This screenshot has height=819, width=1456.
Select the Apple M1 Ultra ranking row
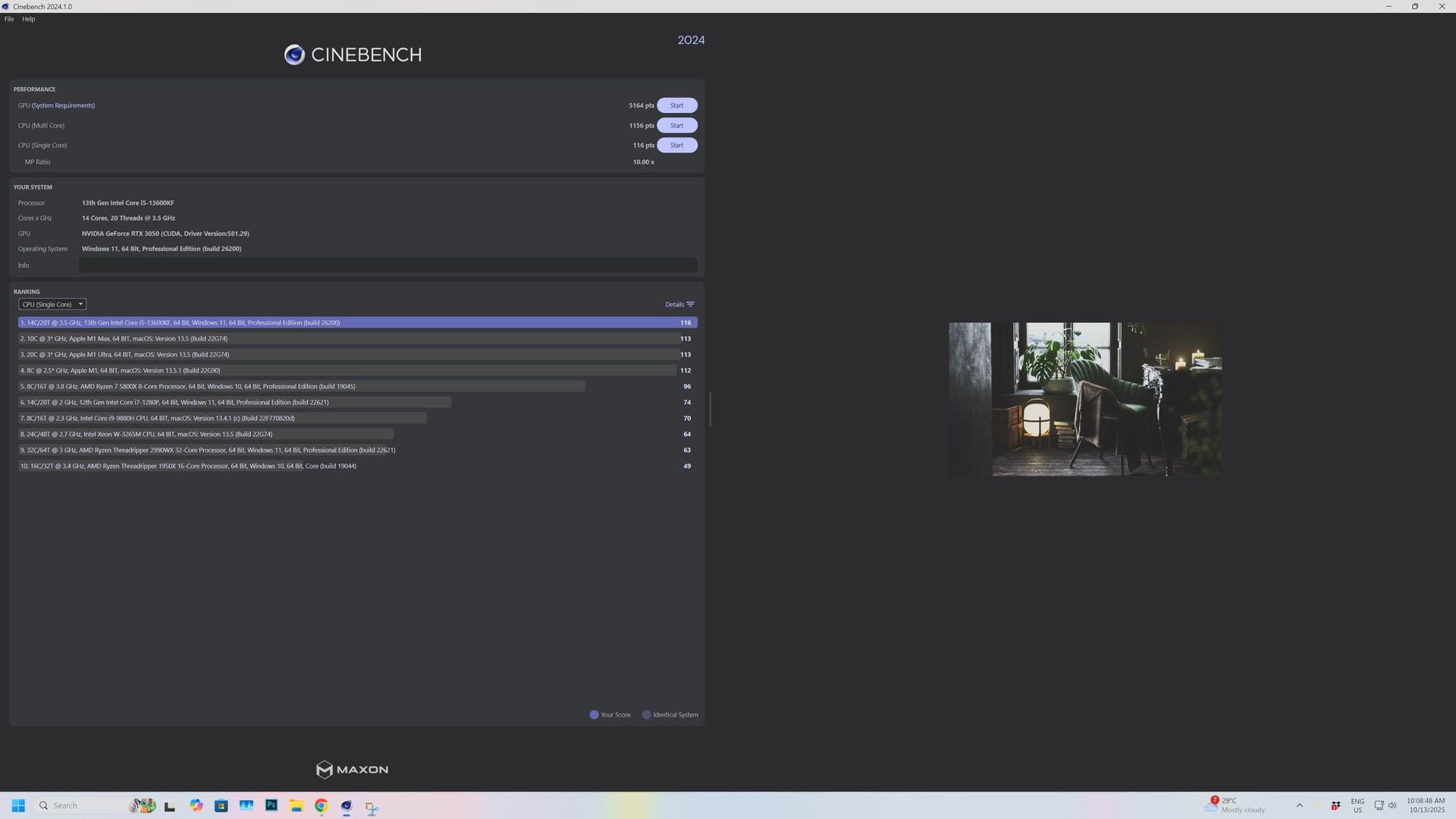[x=357, y=354]
